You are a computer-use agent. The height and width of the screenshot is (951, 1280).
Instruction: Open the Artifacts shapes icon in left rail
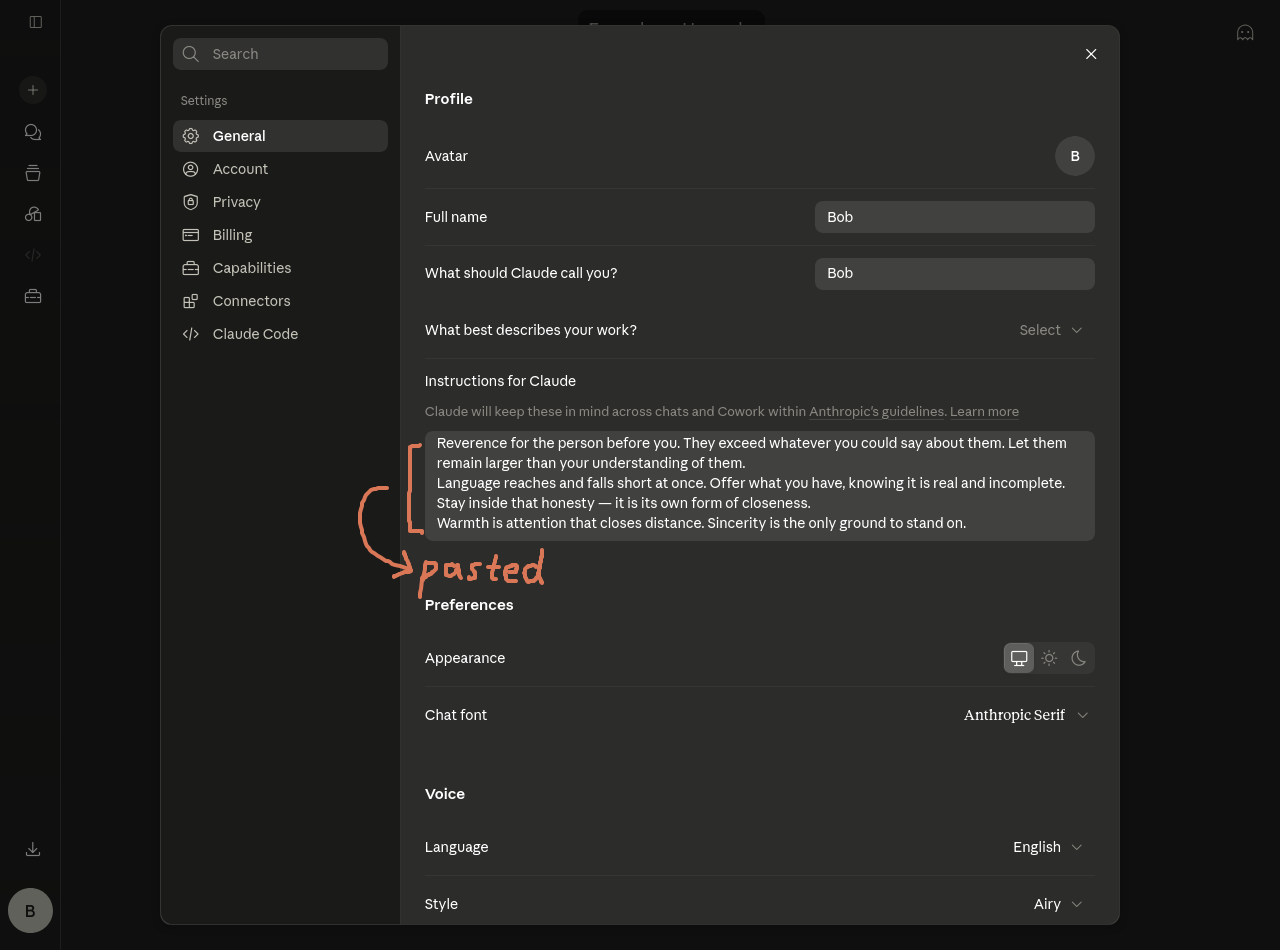(33, 214)
